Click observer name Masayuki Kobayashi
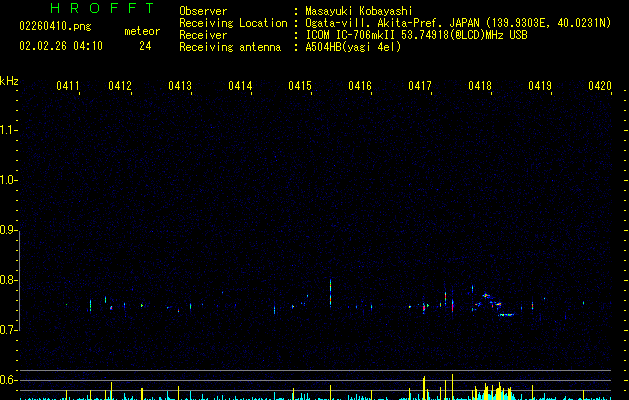 click(359, 11)
